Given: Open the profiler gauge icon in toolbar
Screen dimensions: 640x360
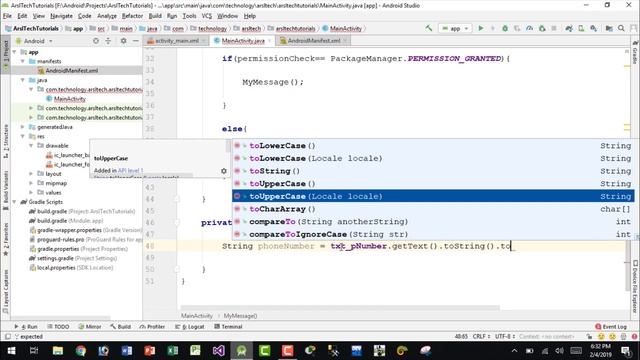Looking at the screenshot, I should 529,28.
